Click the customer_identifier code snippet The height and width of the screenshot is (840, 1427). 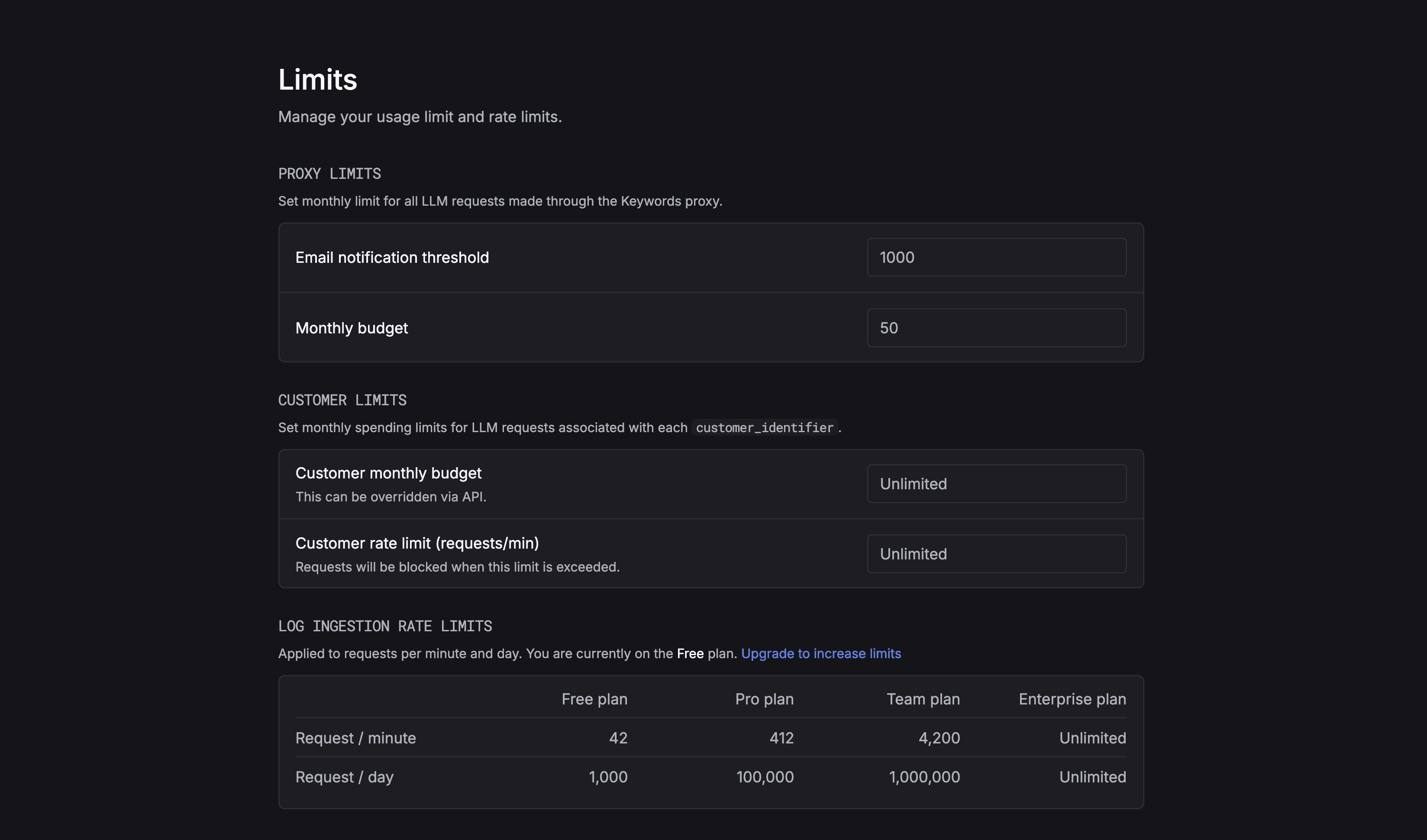coord(764,428)
